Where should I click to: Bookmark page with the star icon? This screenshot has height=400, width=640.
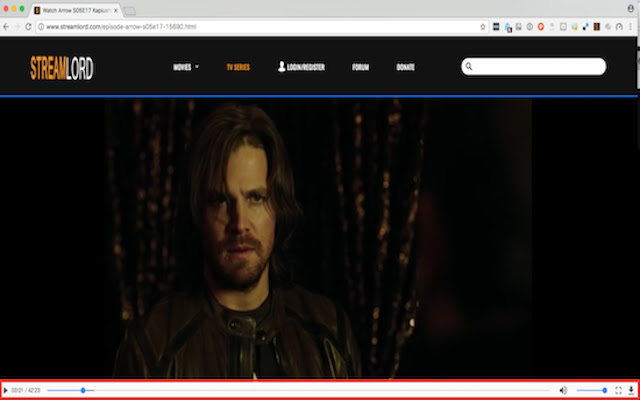(483, 27)
